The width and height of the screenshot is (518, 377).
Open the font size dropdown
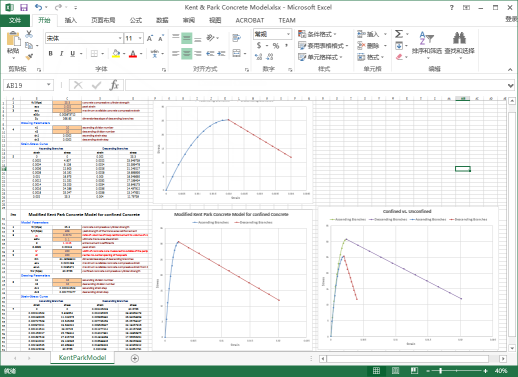140,38
